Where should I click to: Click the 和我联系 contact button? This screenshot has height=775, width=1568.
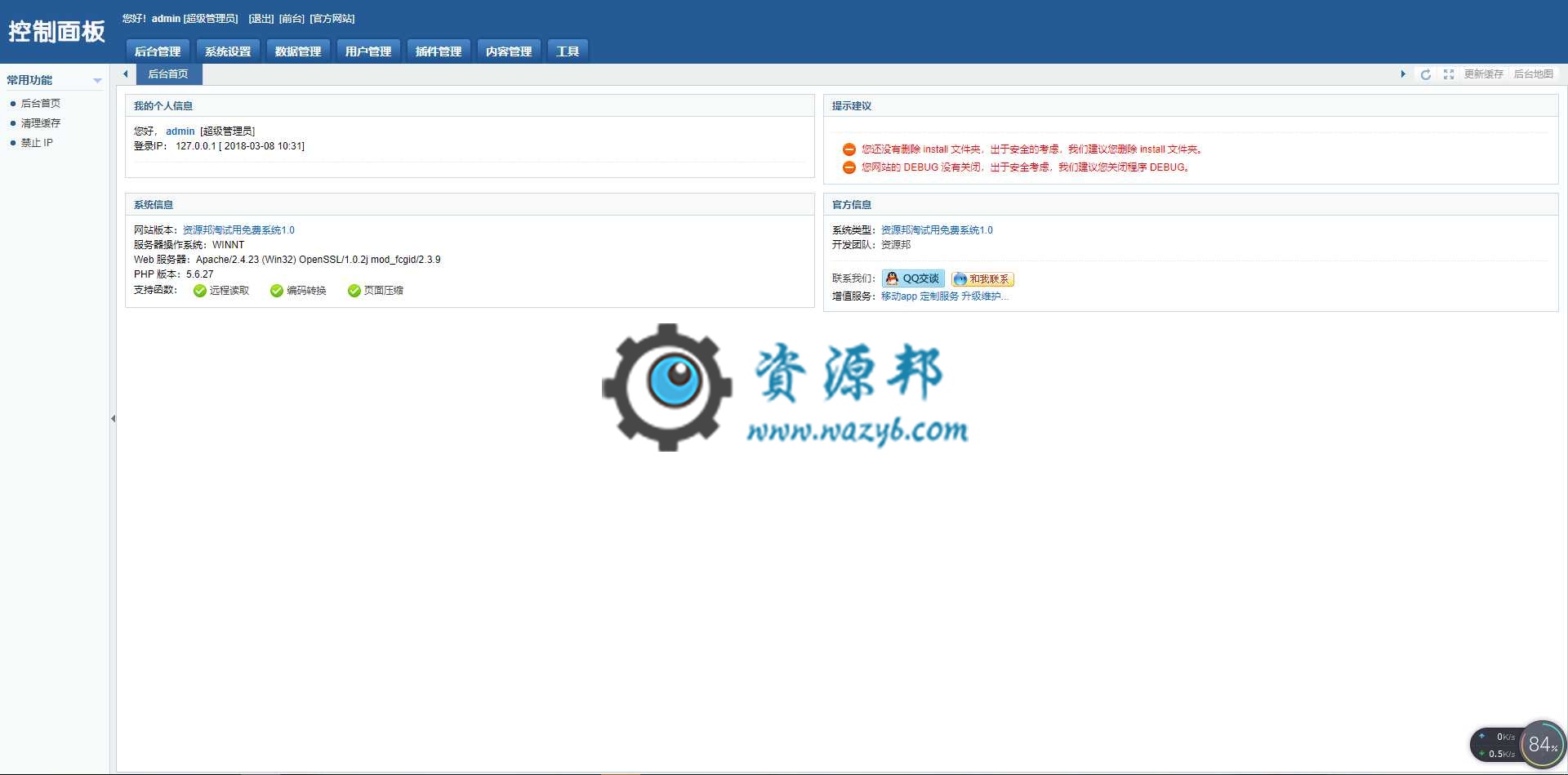[x=982, y=279]
